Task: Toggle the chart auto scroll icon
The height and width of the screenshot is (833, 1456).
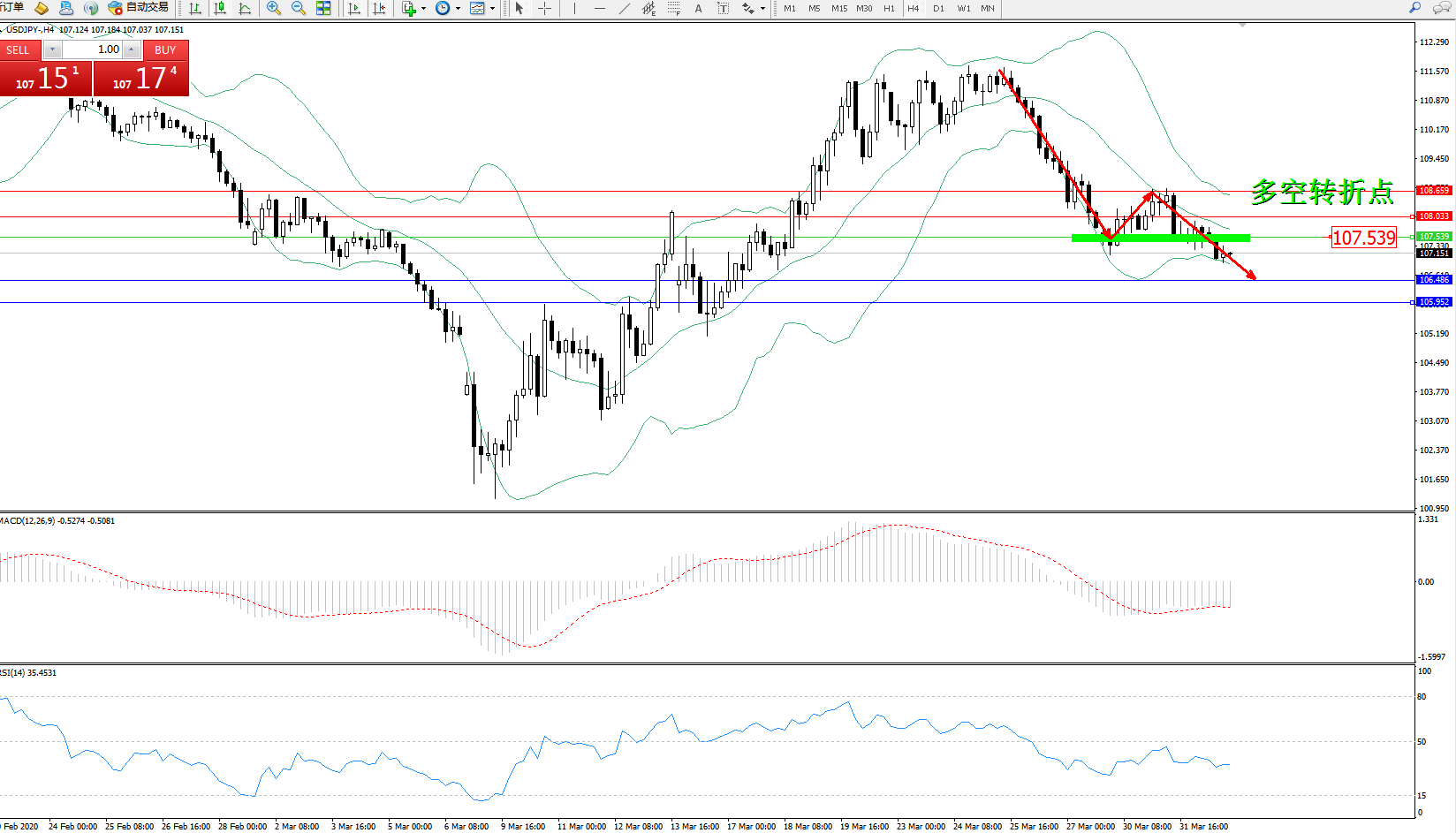Action: (354, 8)
